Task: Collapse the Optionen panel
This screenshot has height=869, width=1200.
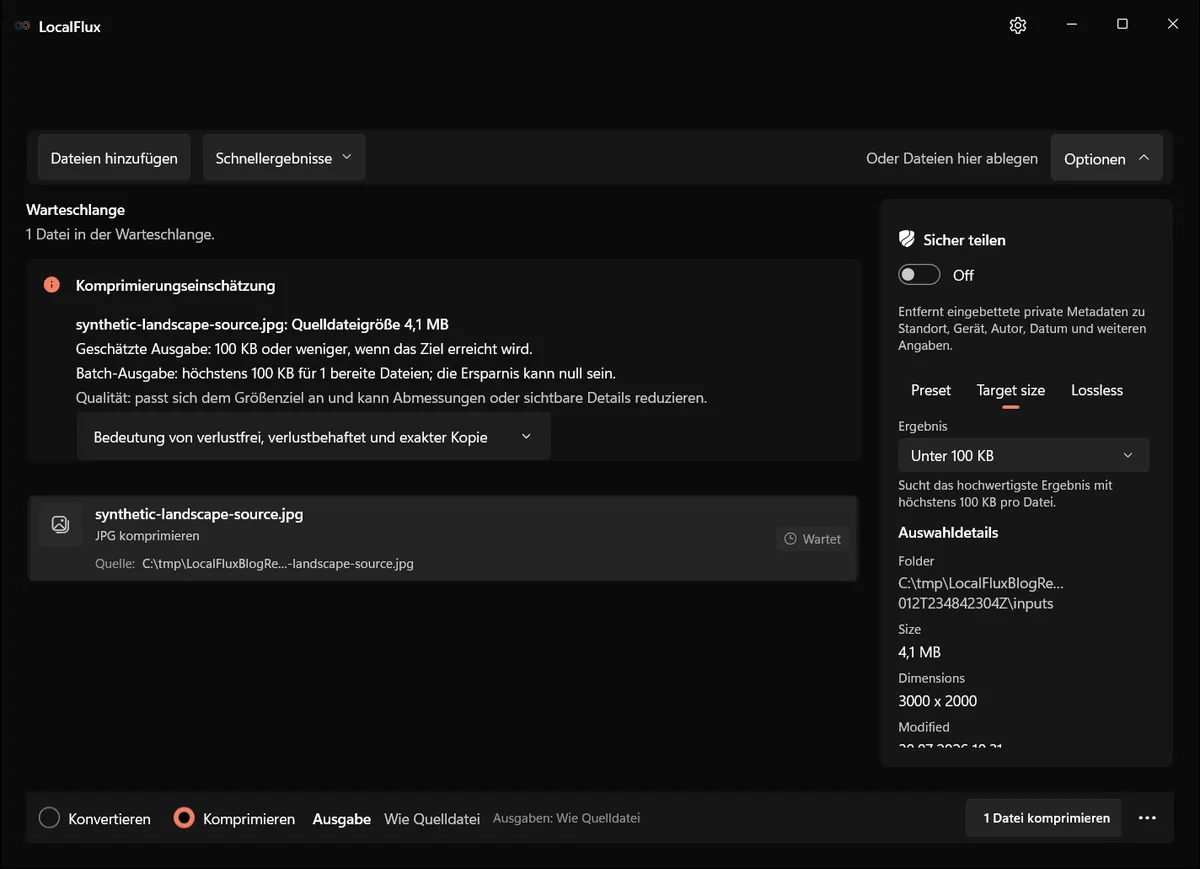Action: click(1106, 158)
